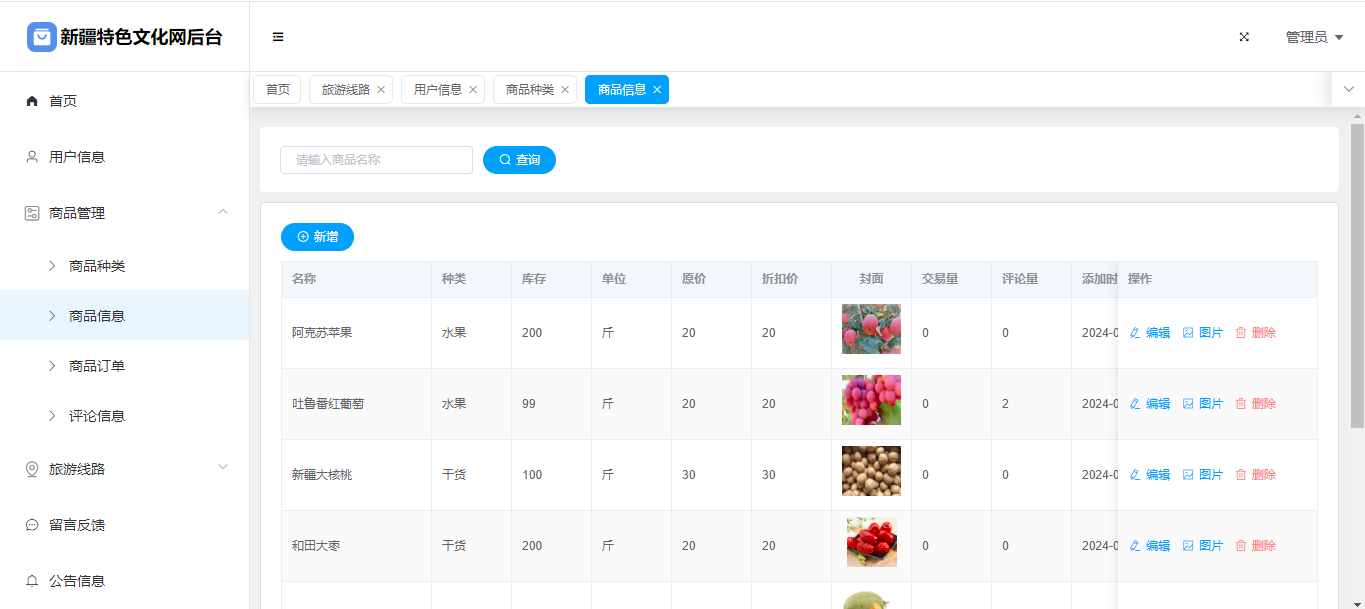Click the vertical page scrollbar
Image resolution: width=1365 pixels, height=609 pixels.
tap(1357, 275)
